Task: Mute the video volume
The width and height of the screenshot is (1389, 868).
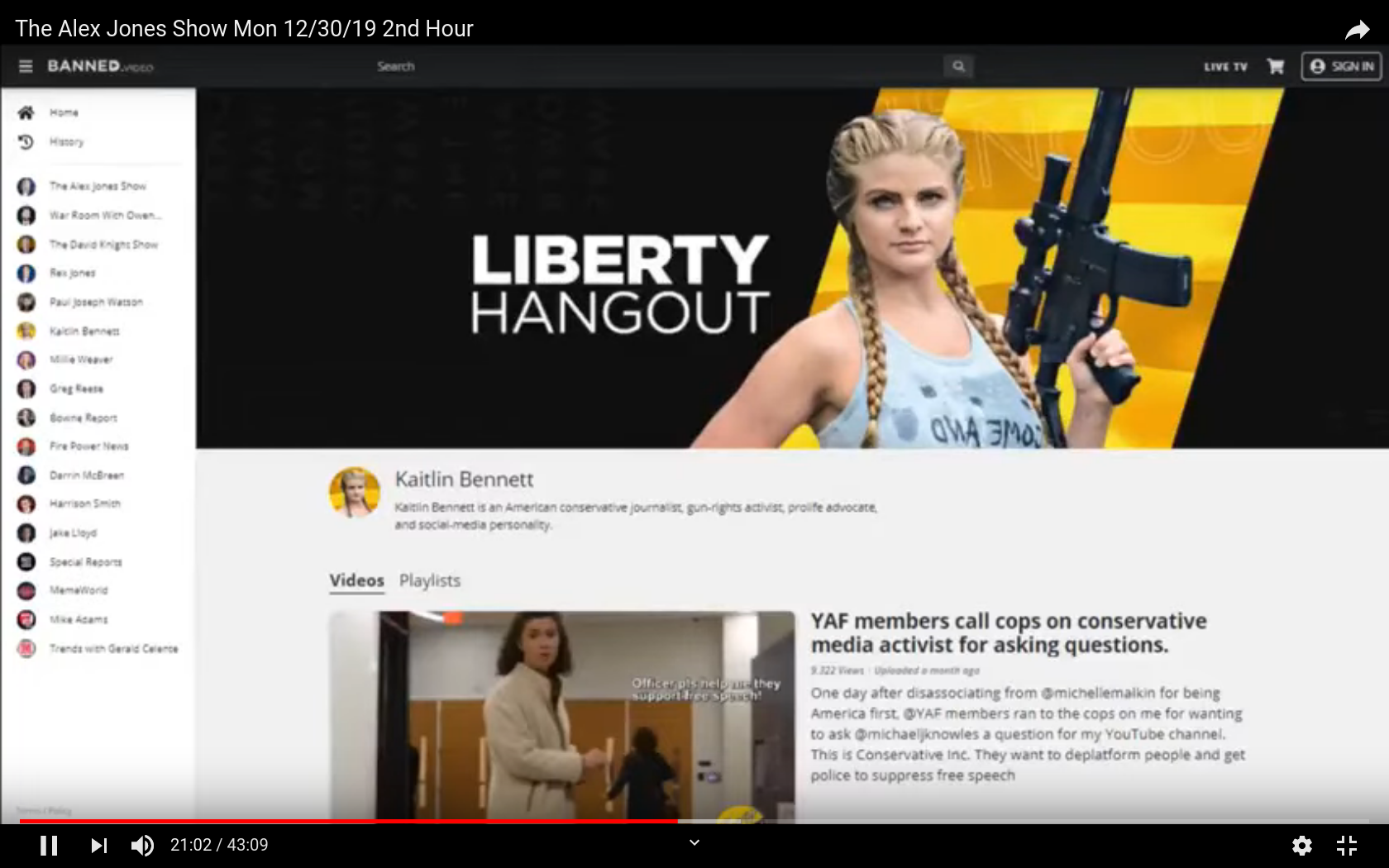Action: tap(142, 845)
